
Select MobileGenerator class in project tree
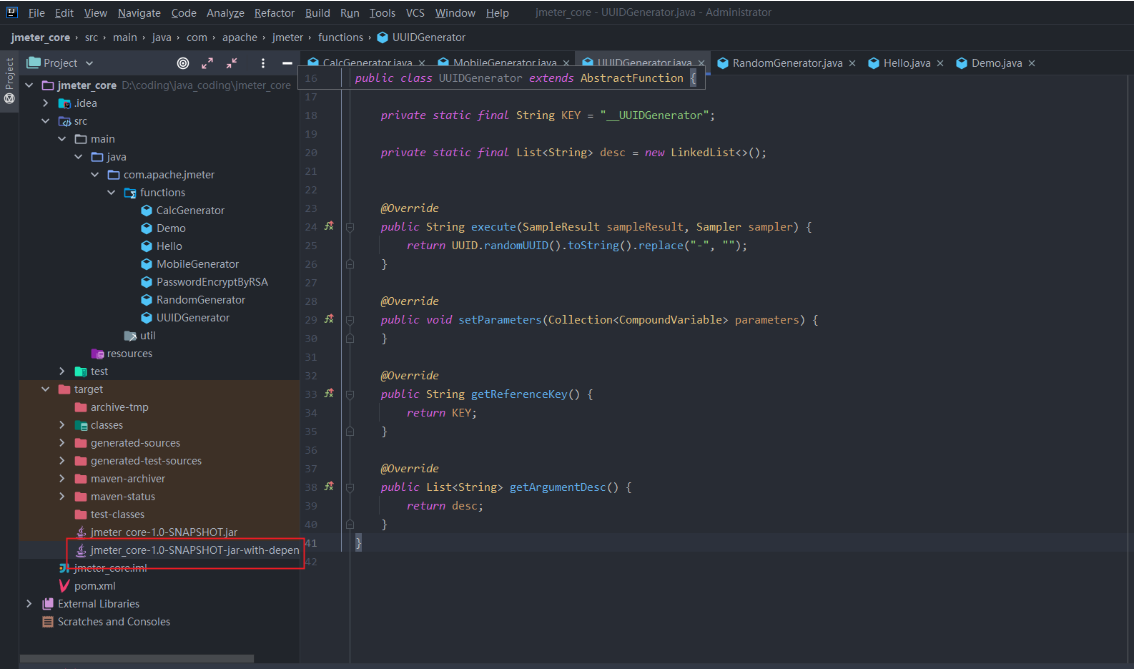(x=197, y=264)
